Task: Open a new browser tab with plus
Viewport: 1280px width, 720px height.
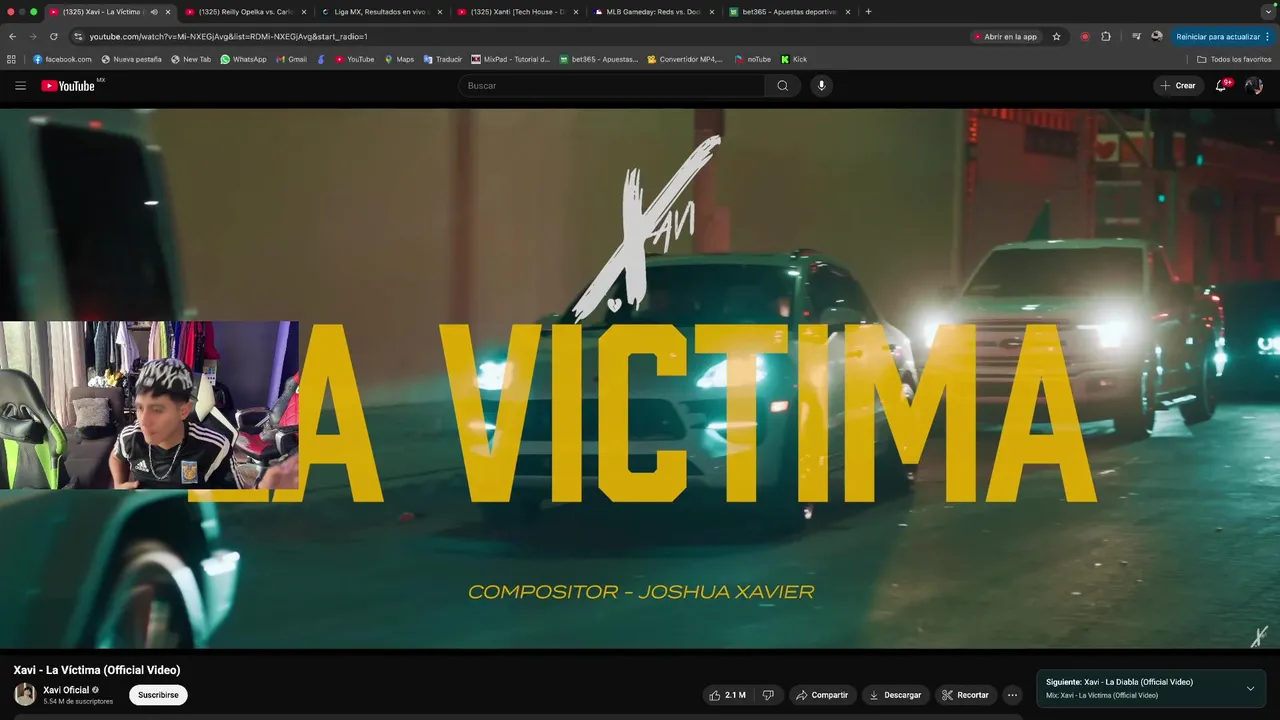Action: [868, 12]
